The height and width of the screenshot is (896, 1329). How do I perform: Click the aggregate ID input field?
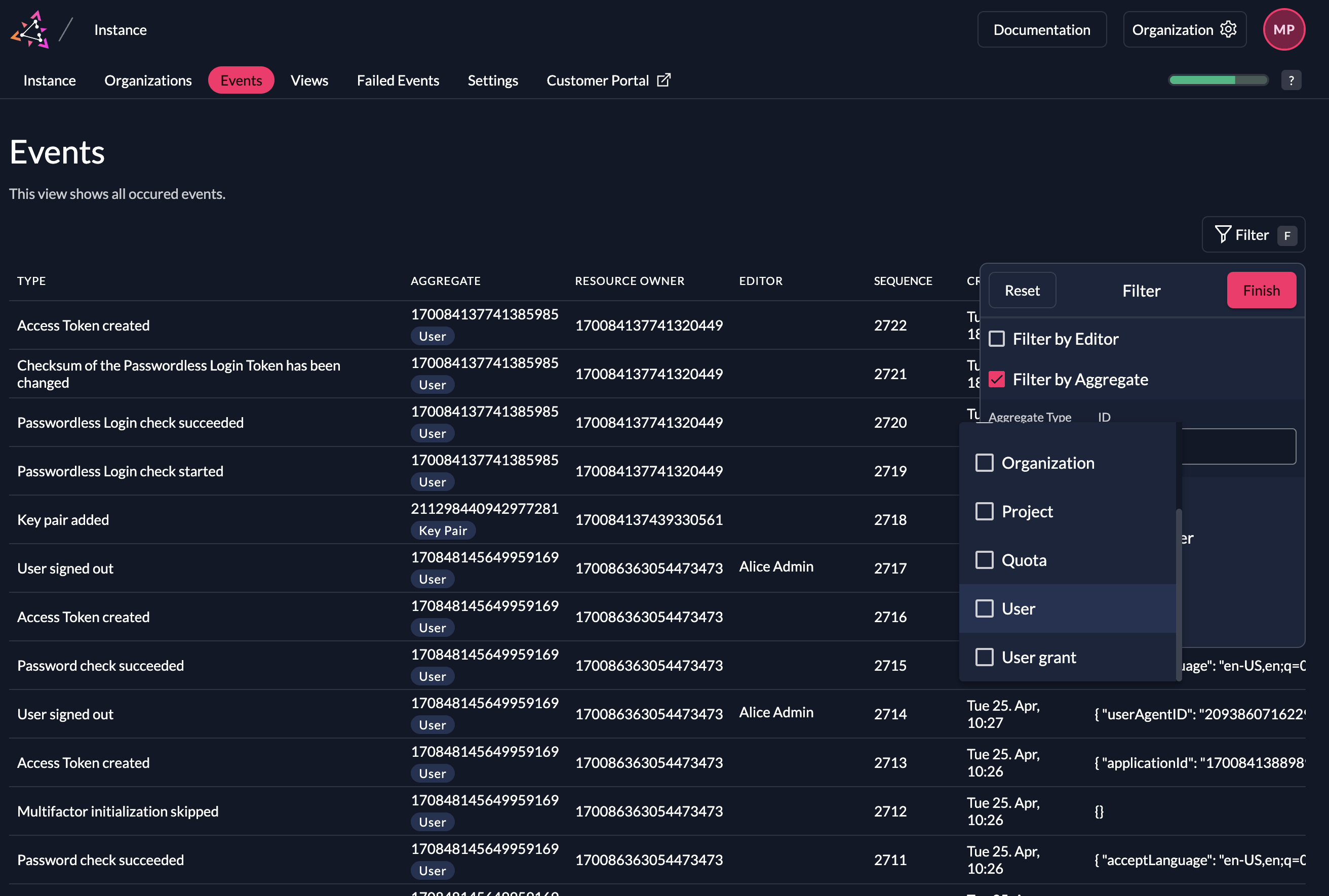click(x=1238, y=446)
